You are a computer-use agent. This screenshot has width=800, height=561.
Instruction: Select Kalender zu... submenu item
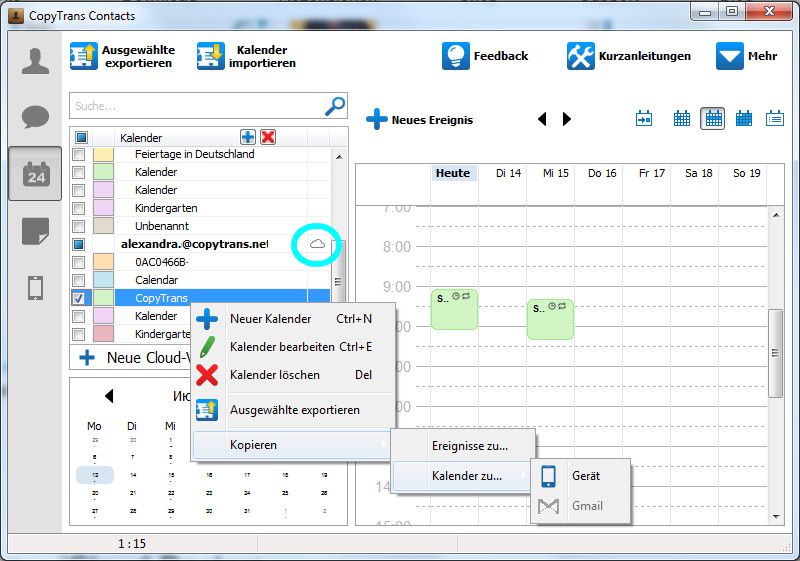coord(461,476)
